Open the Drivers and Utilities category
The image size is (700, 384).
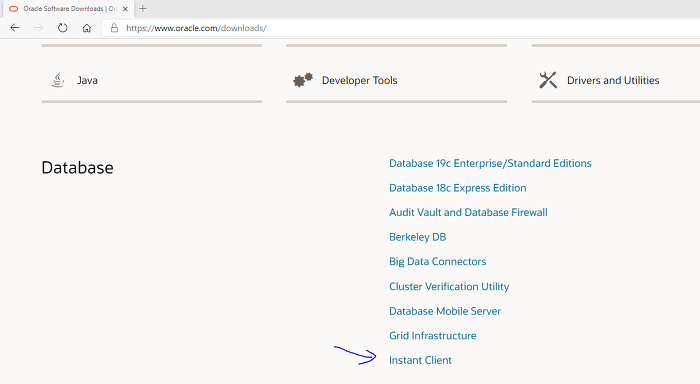pyautogui.click(x=613, y=80)
